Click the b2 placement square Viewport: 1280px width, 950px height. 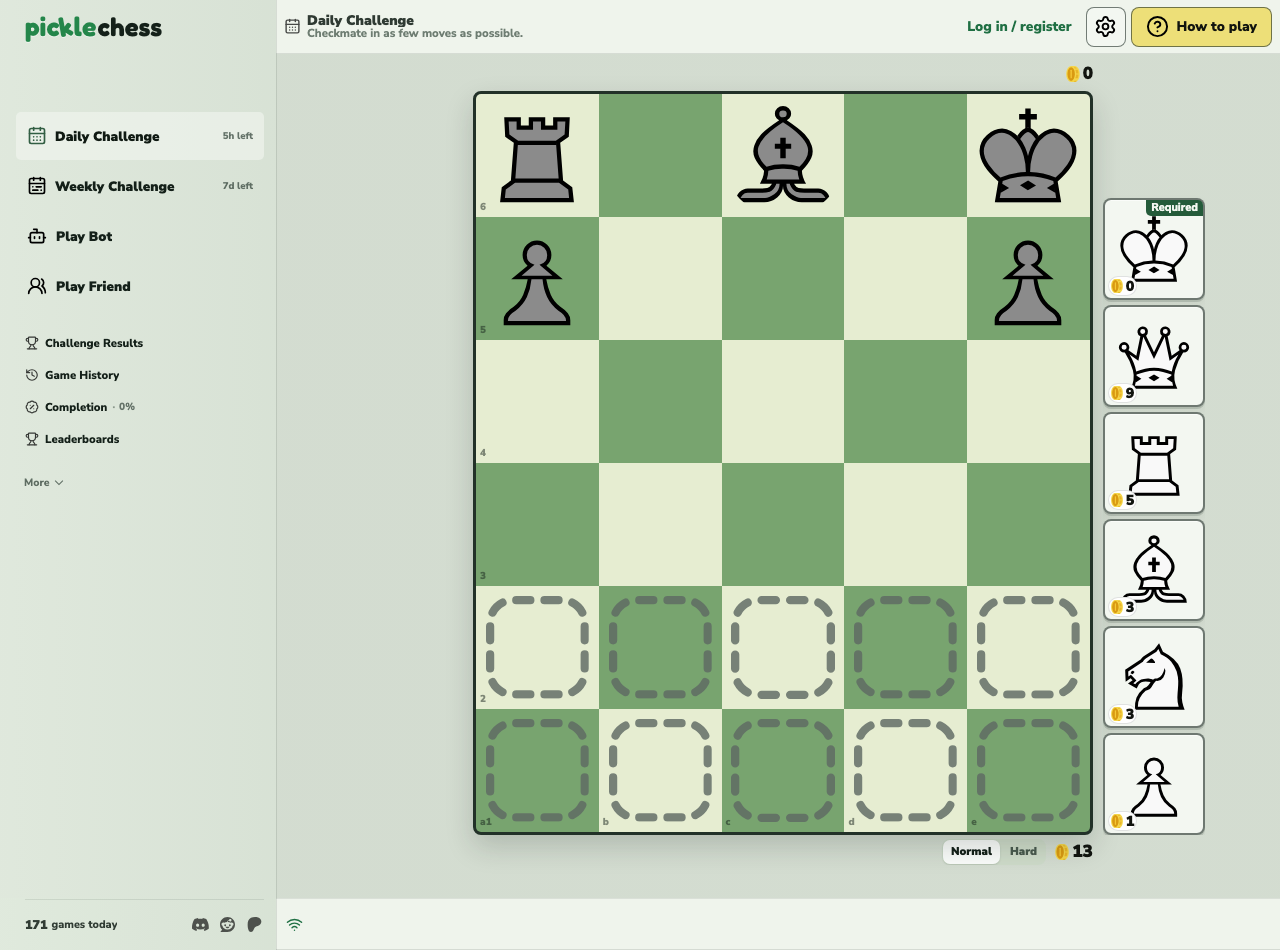click(660, 648)
